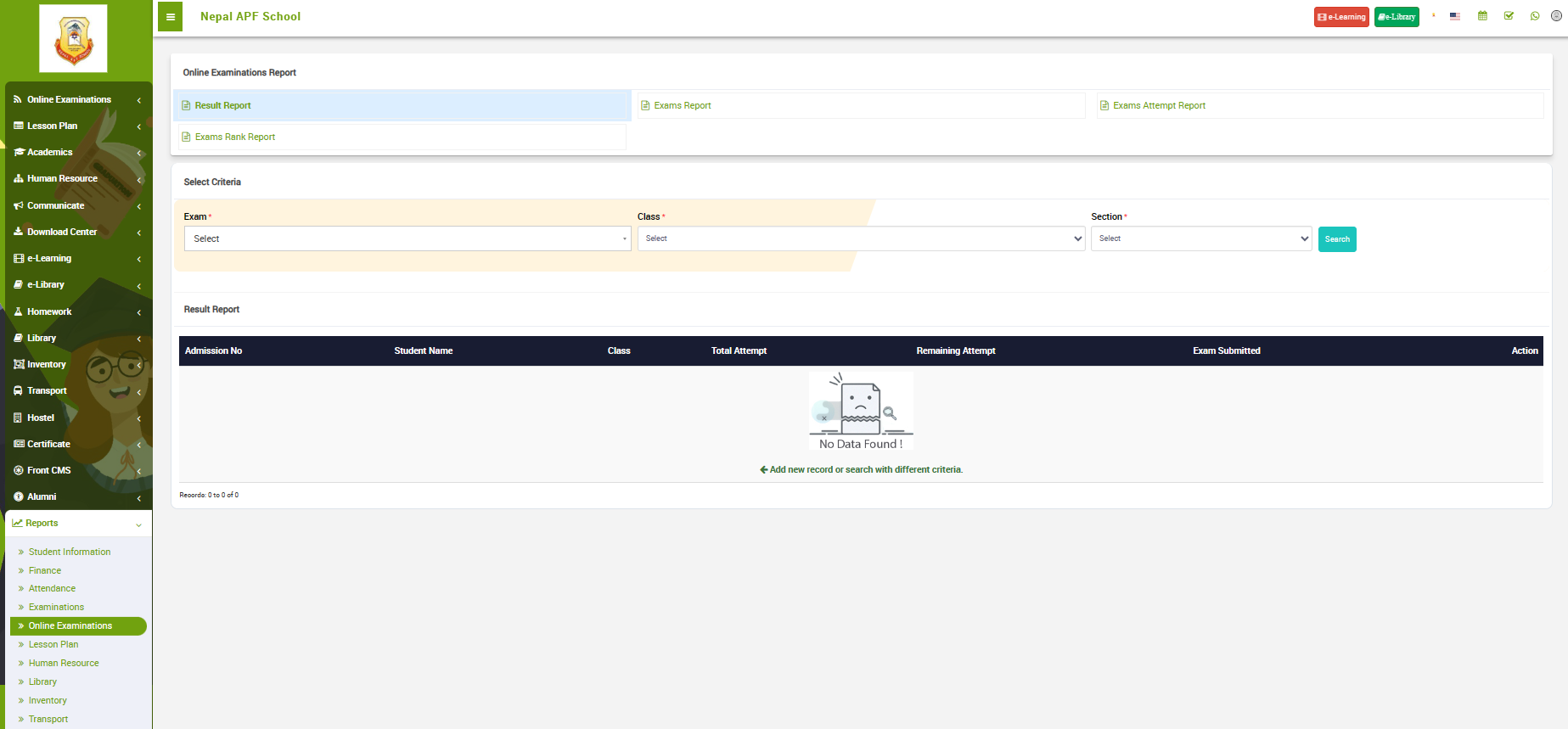Click the Nepal APF School logo

[73, 39]
